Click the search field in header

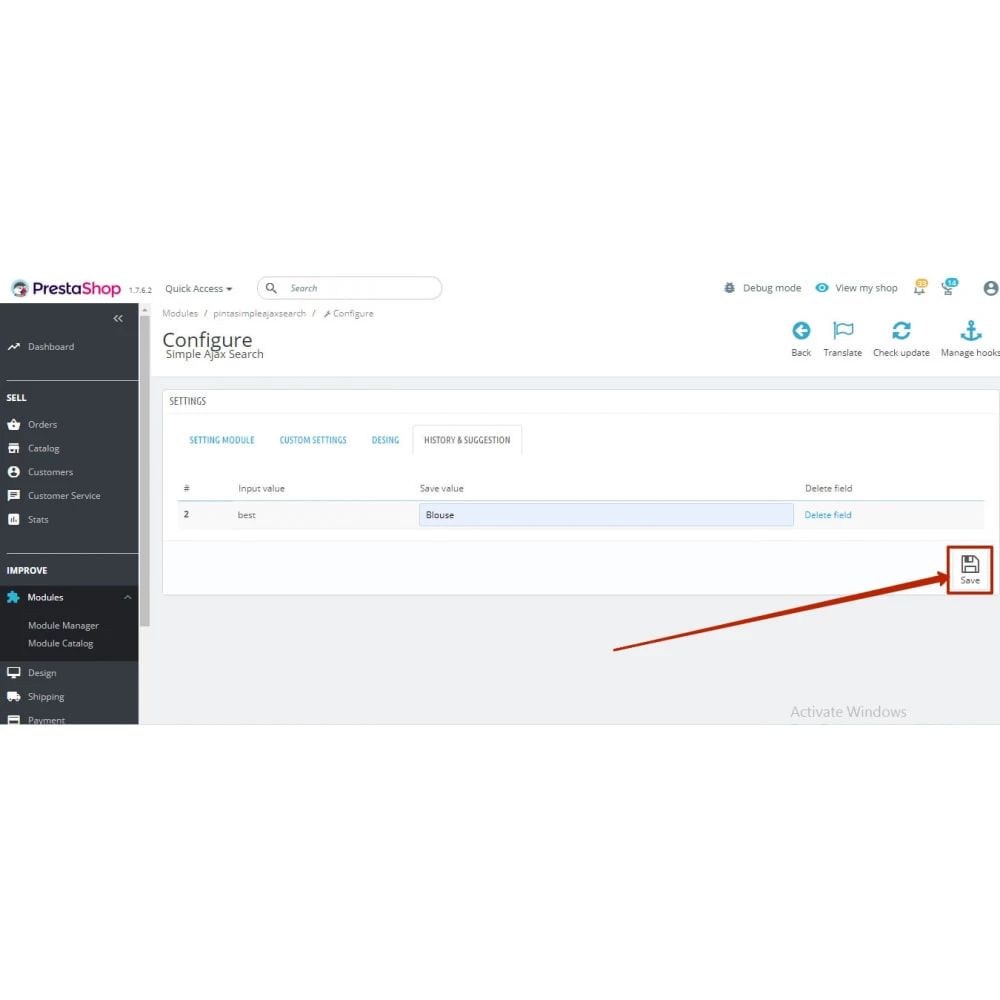click(x=349, y=288)
